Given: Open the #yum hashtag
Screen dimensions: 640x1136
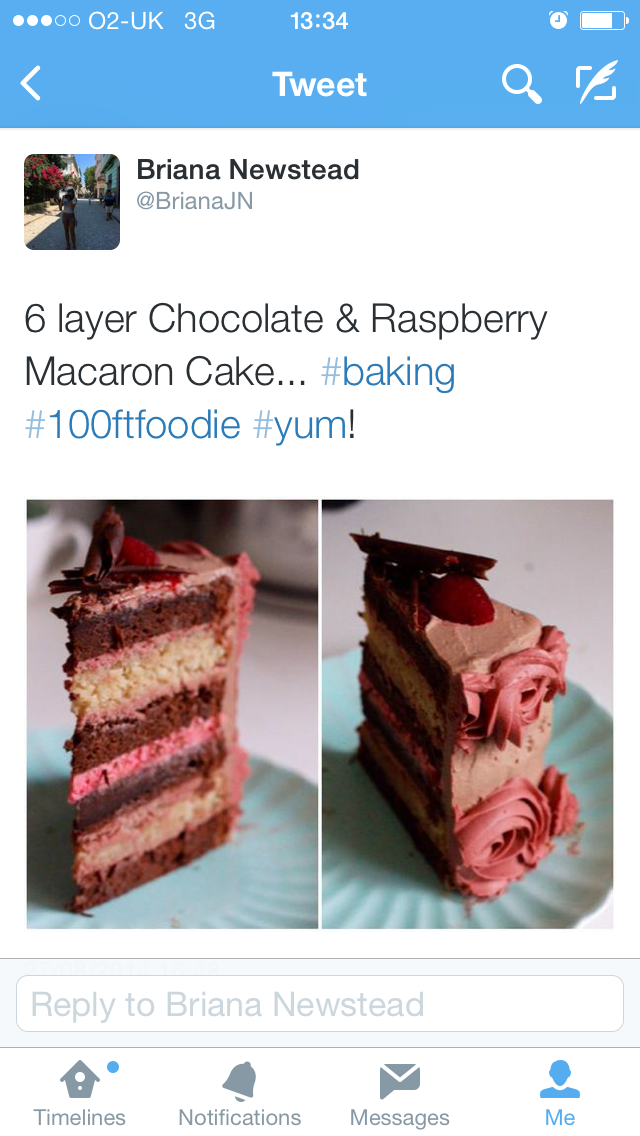Looking at the screenshot, I should tap(300, 425).
